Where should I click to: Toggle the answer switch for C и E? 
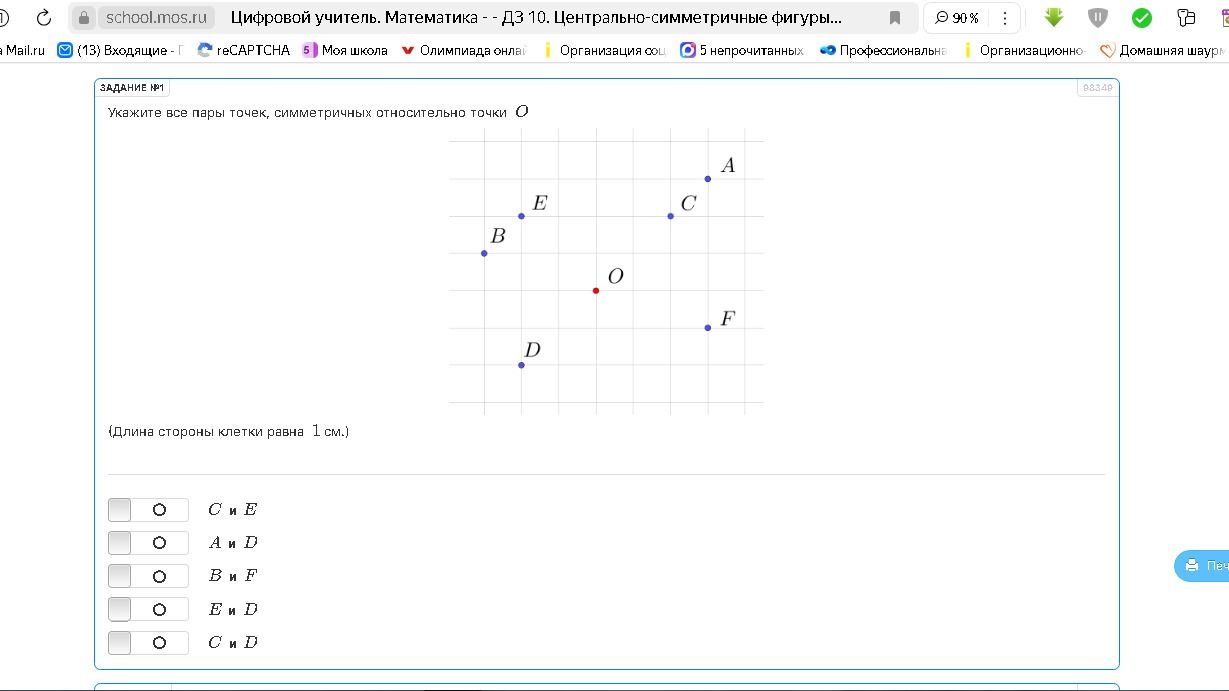[x=148, y=510]
